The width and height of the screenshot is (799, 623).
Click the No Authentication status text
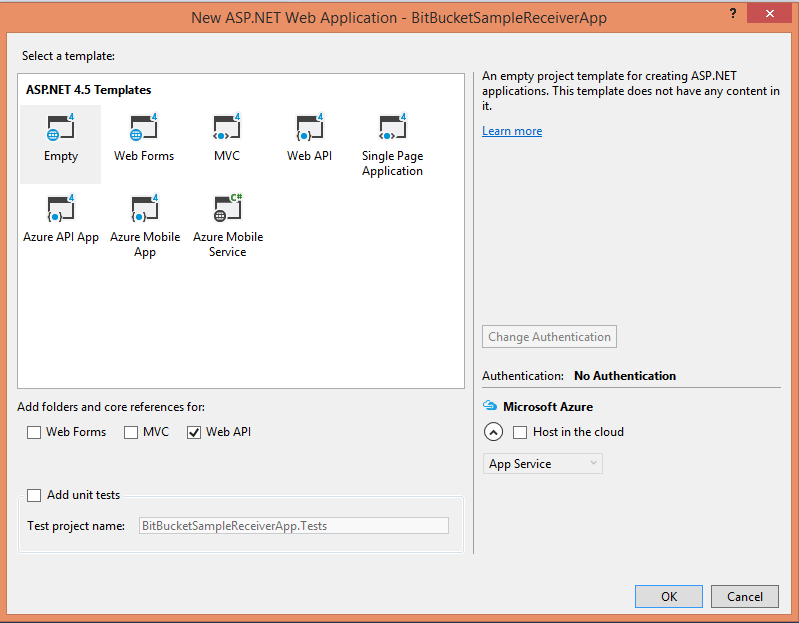625,376
